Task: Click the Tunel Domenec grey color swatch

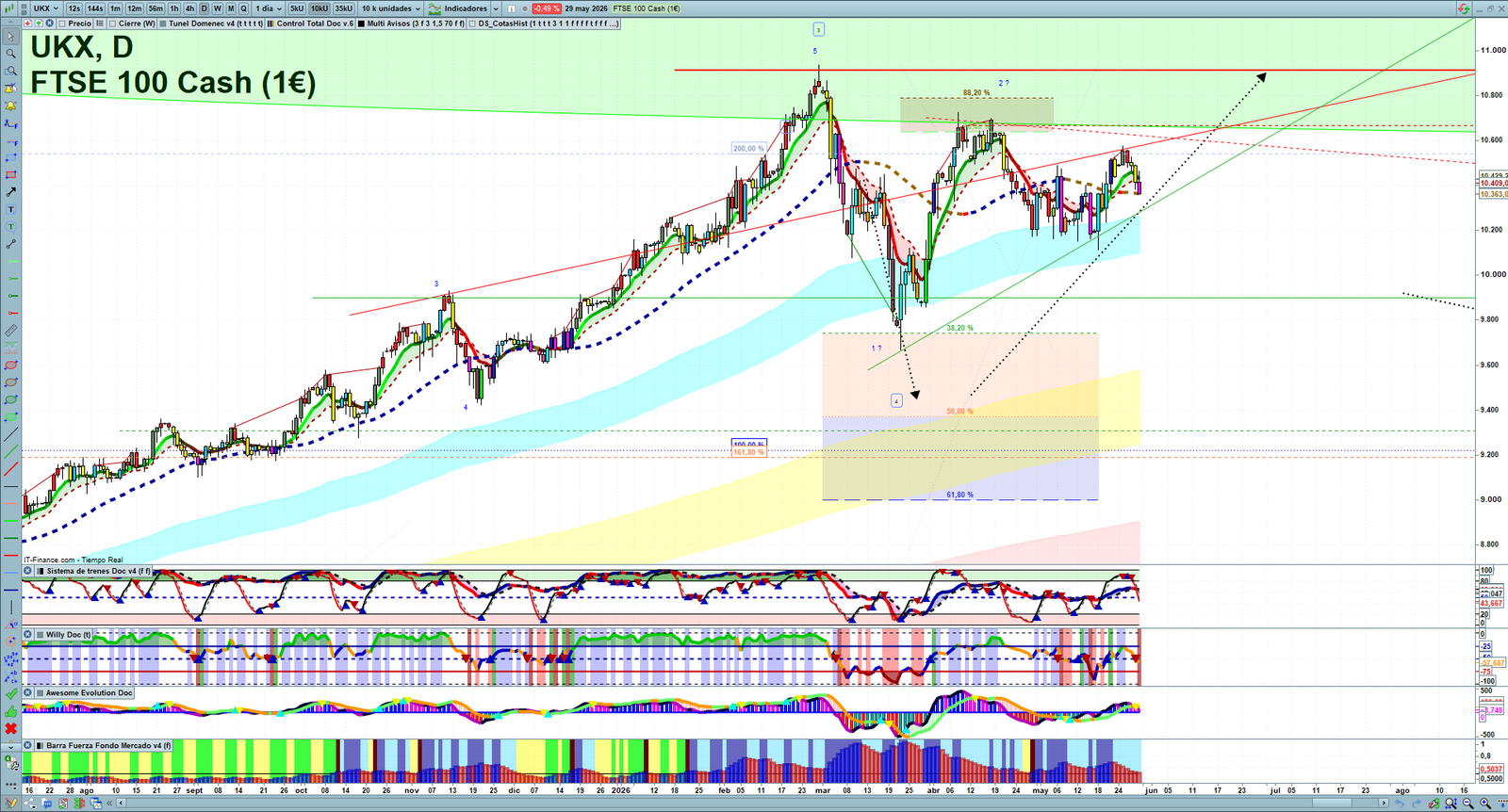Action: (x=163, y=24)
